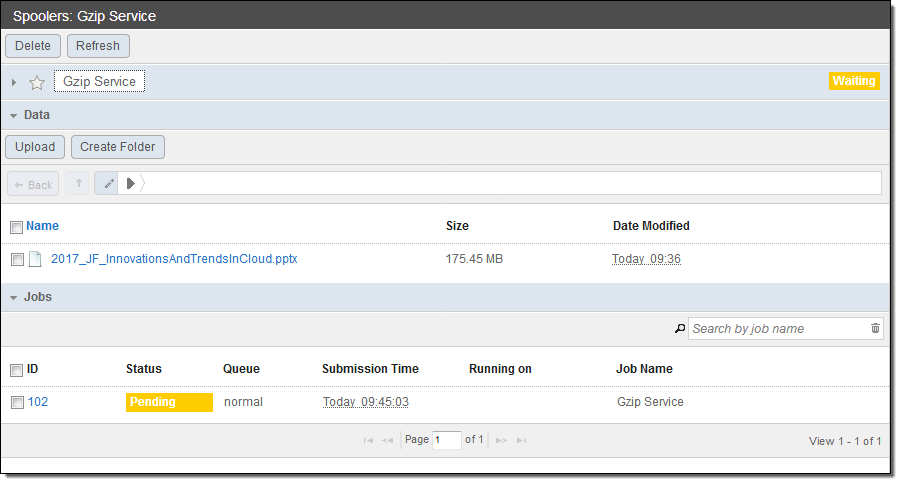Collapse the Jobs section
901x484 pixels.
point(13,297)
